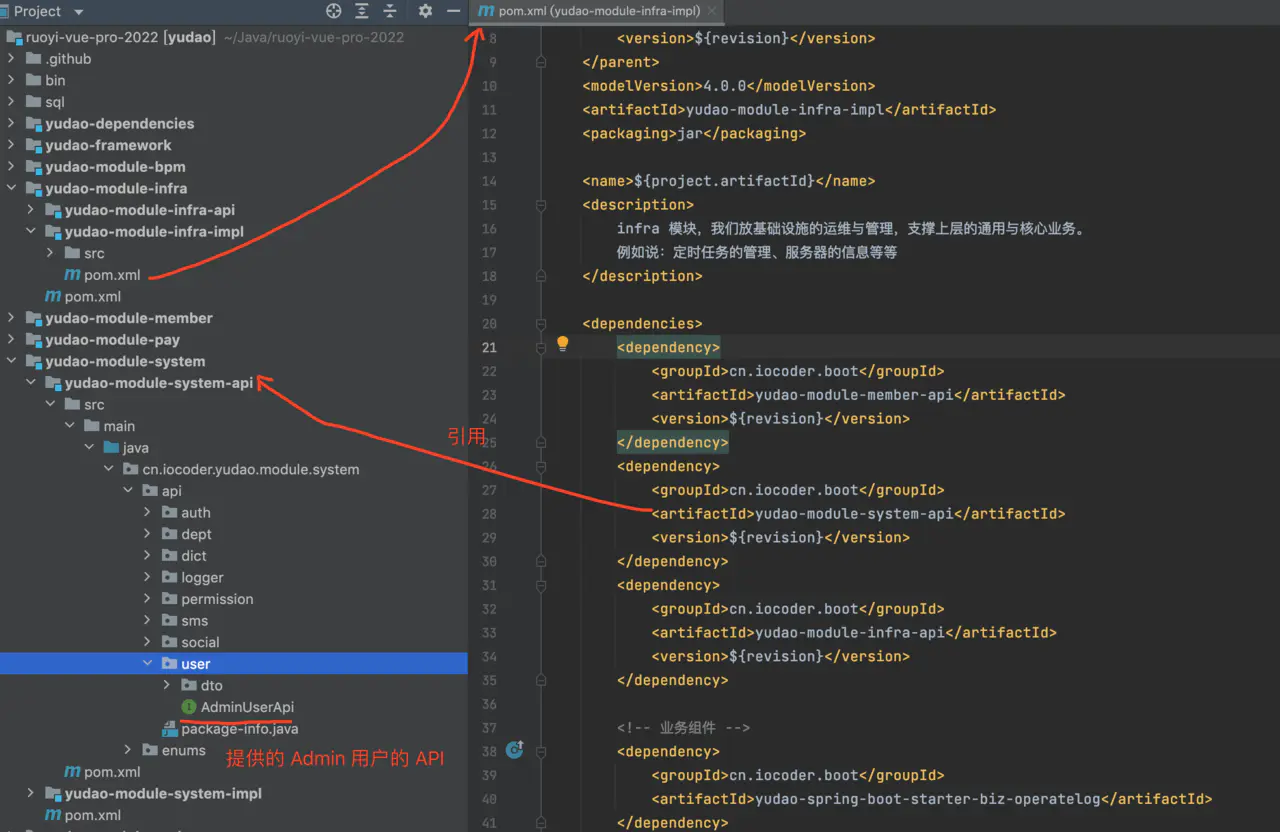Click the gutter icon on line 38
The width and height of the screenshot is (1280, 832).
click(x=514, y=749)
